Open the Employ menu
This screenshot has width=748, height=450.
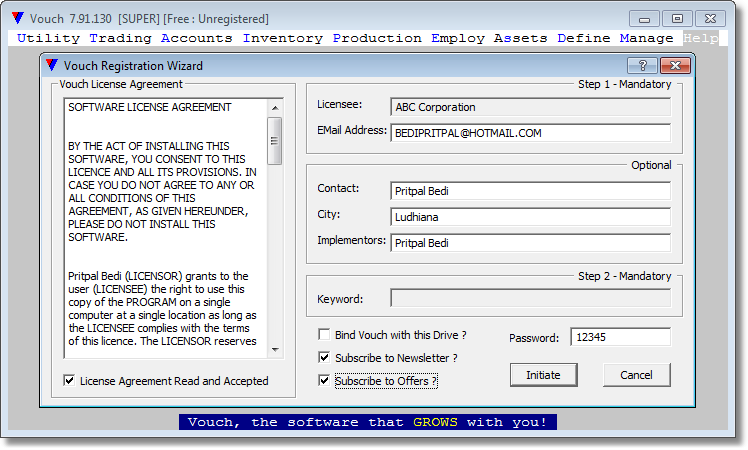click(x=457, y=38)
